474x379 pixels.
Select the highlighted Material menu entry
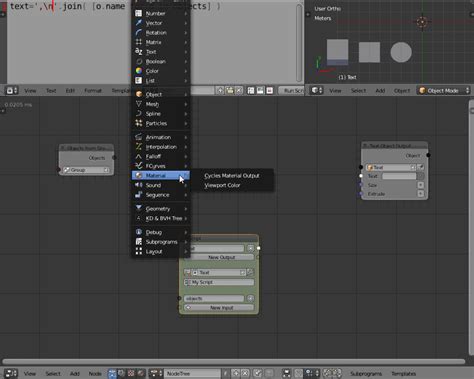pos(161,175)
